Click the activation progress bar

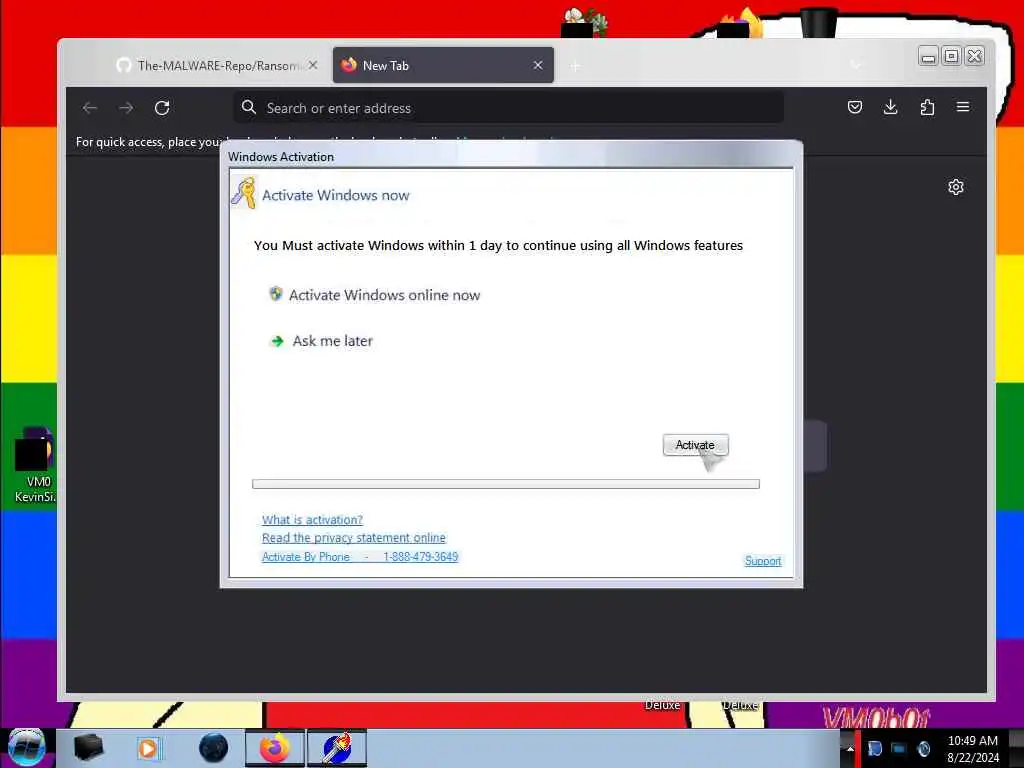click(x=505, y=484)
